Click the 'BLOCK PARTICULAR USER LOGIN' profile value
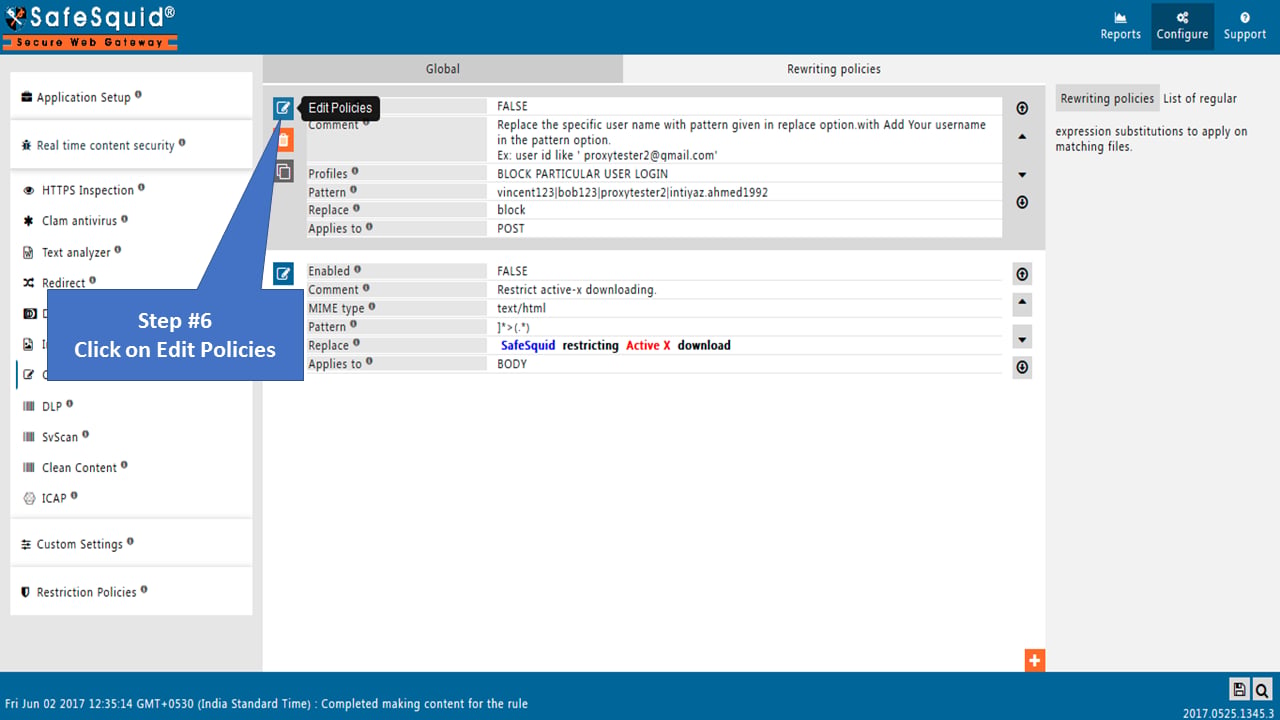The image size is (1280, 720). [x=582, y=174]
